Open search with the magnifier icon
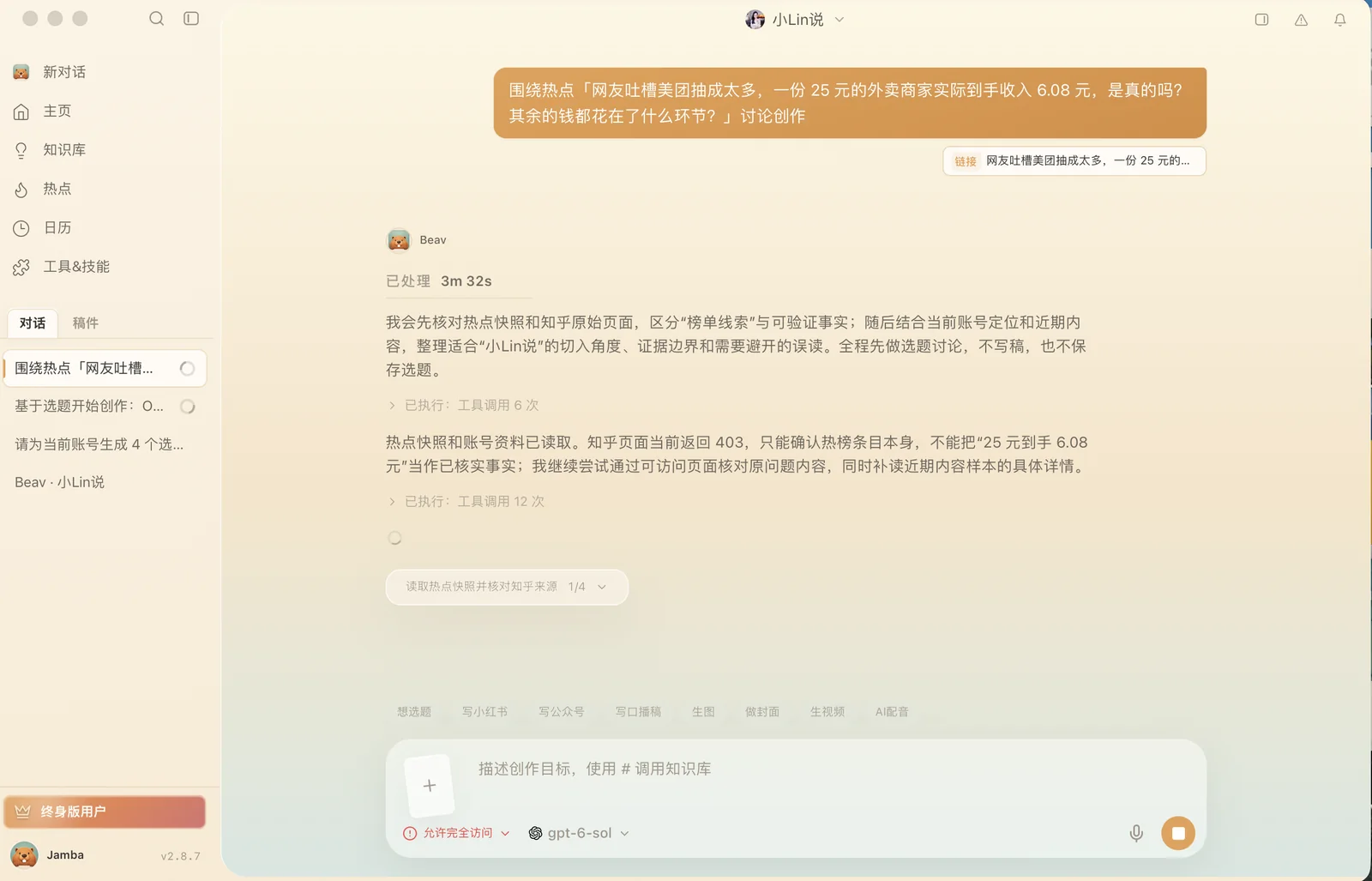The height and width of the screenshot is (881, 1372). click(156, 18)
